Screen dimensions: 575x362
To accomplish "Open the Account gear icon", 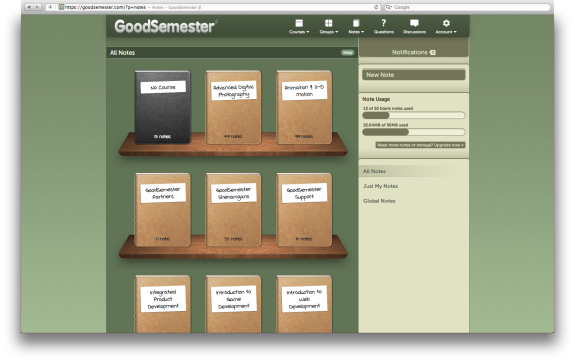I will pyautogui.click(x=446, y=23).
